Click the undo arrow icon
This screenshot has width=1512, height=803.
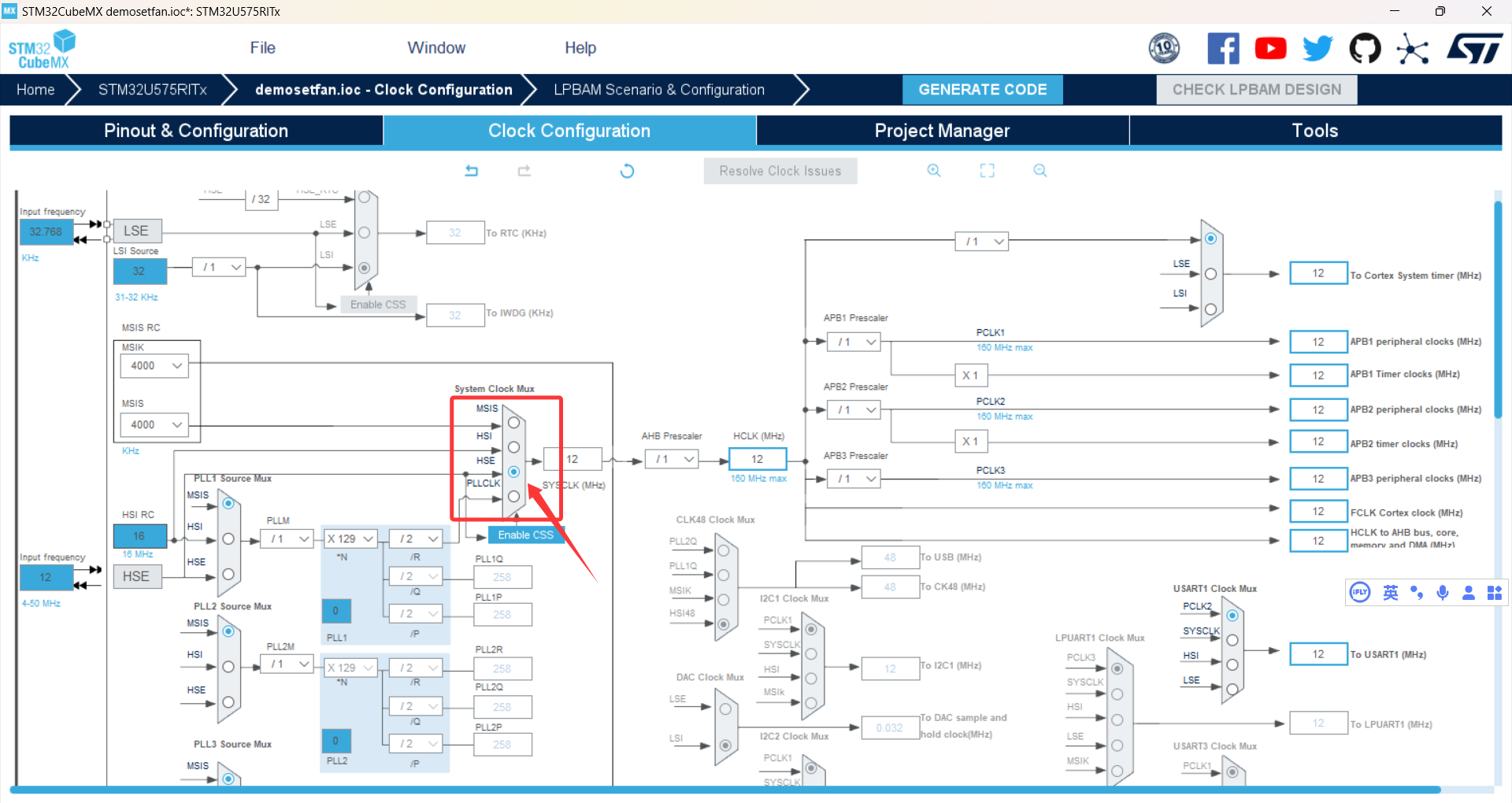point(471,171)
